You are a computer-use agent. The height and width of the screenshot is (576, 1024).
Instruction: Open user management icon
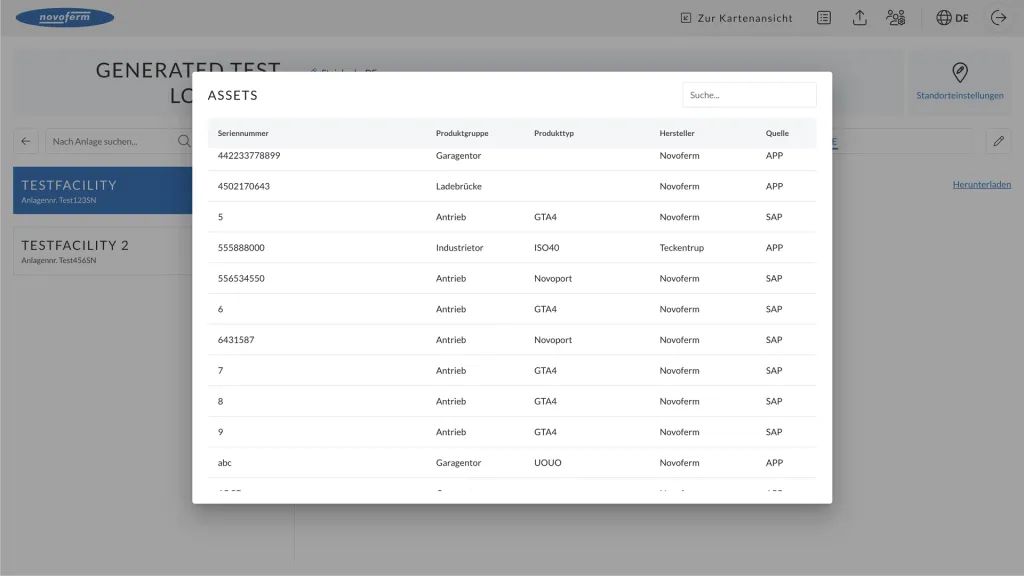[895, 18]
